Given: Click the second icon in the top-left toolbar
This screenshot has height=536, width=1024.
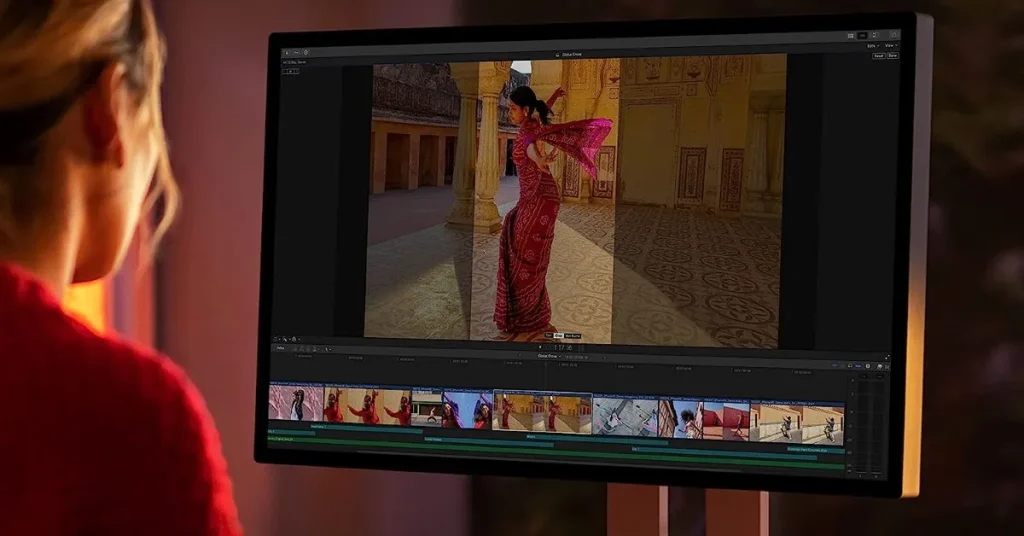Looking at the screenshot, I should (x=296, y=52).
